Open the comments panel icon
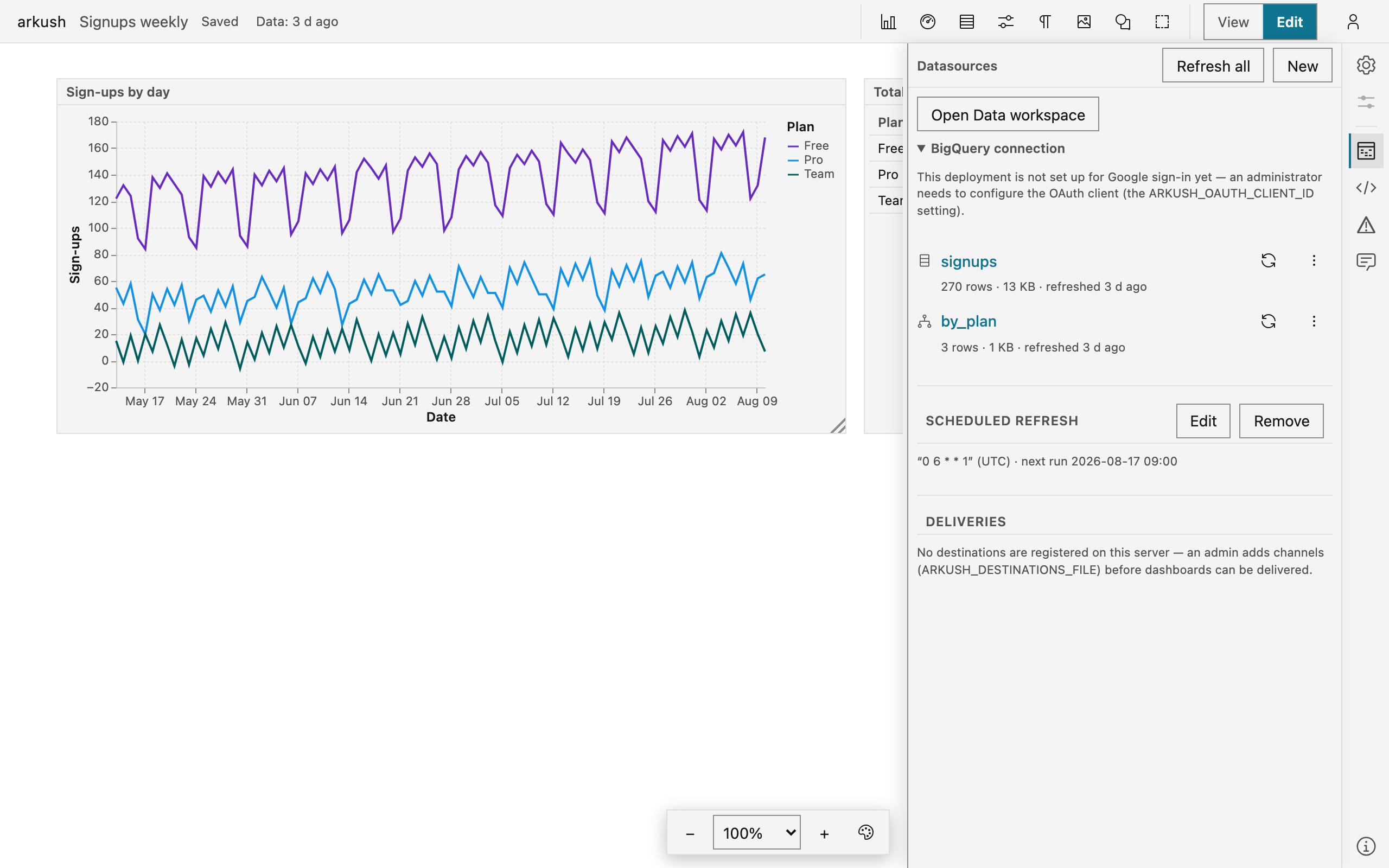 (1366, 262)
